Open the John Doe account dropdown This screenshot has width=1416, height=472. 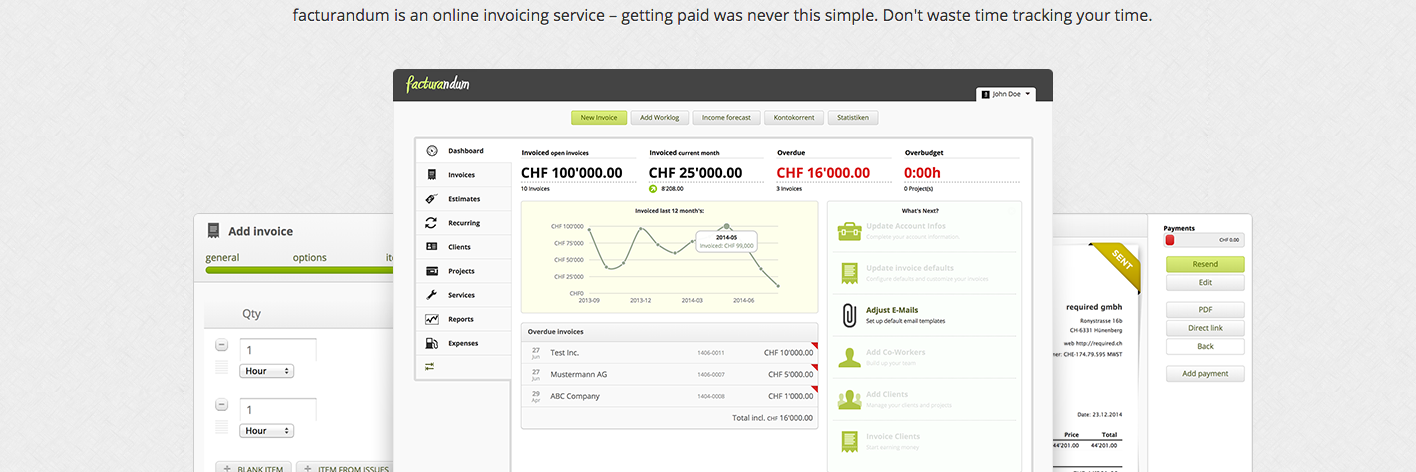[x=1006, y=94]
